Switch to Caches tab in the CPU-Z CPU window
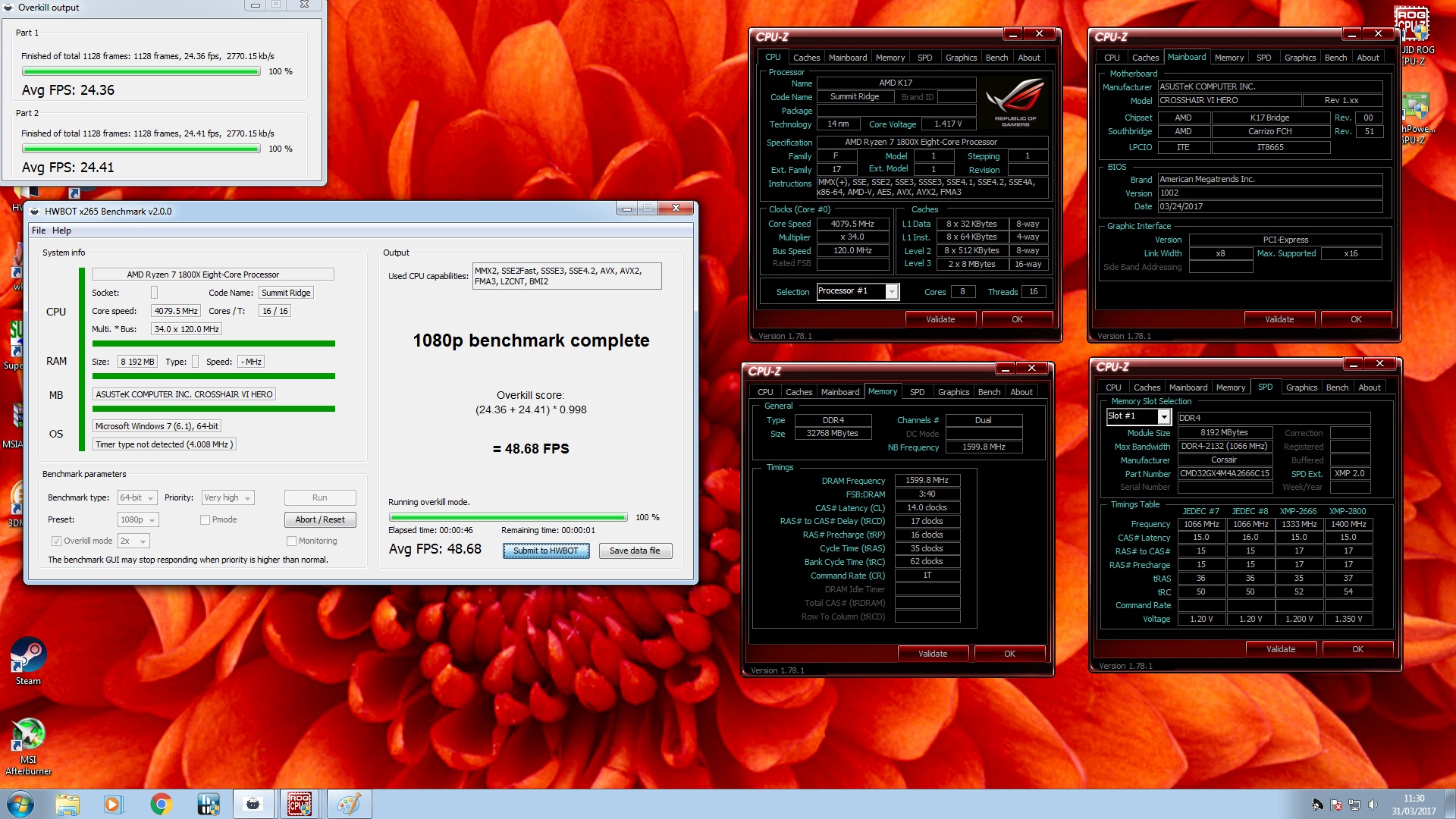1456x819 pixels. tap(806, 58)
